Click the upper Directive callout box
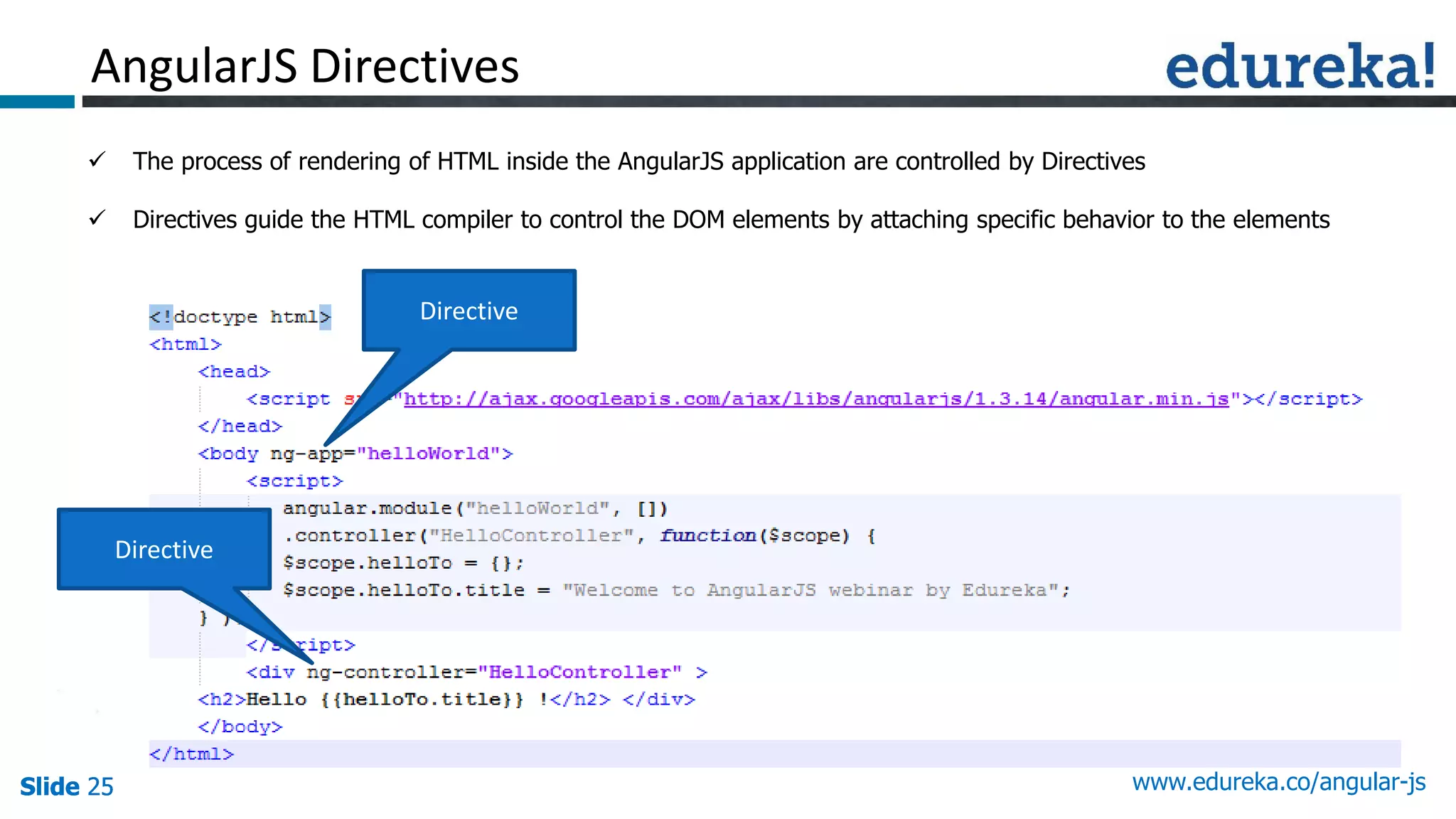Screen dimensions: 1456x819 (469, 311)
